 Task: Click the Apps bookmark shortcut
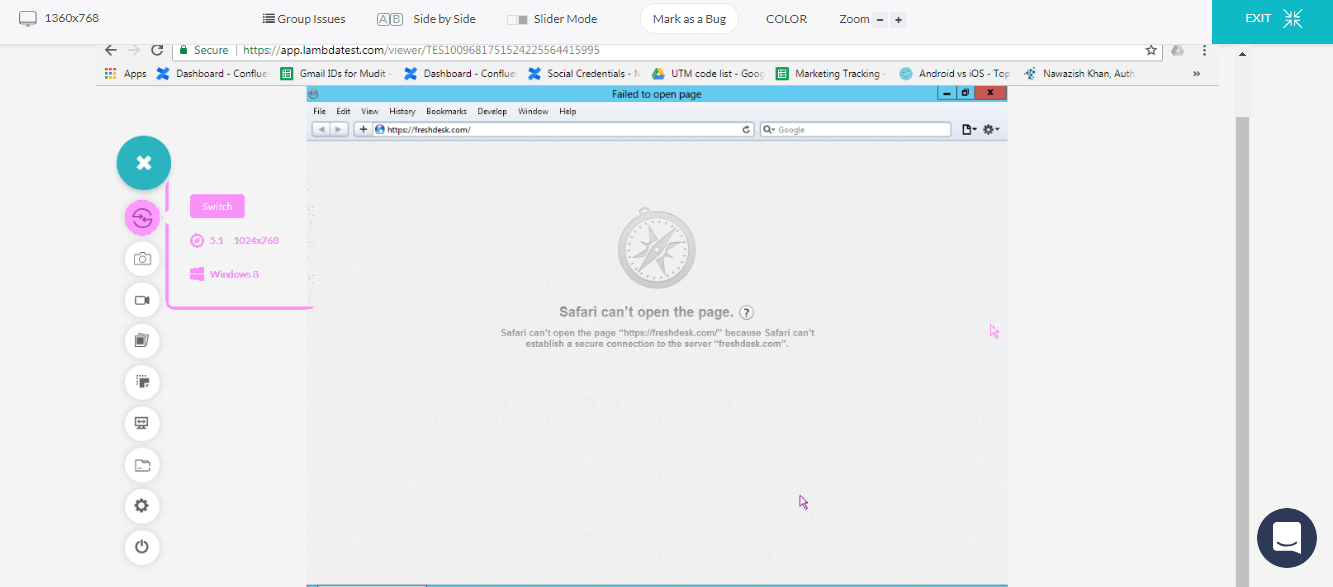(x=125, y=73)
